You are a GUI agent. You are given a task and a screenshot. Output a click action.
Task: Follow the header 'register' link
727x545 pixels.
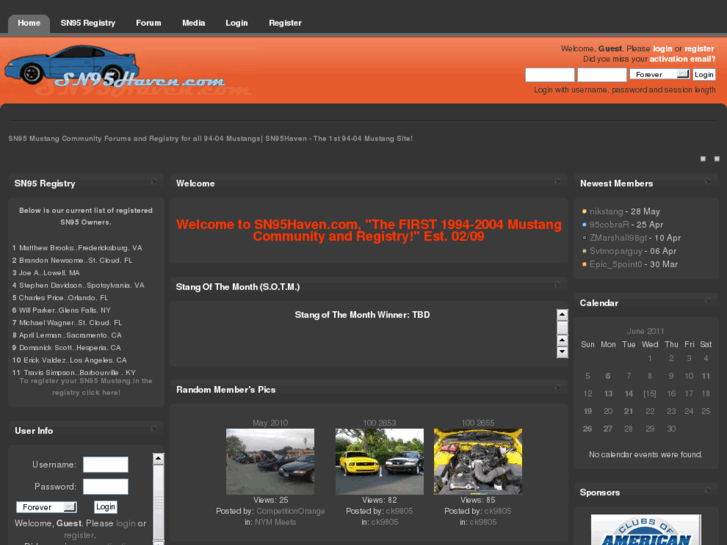(x=699, y=49)
